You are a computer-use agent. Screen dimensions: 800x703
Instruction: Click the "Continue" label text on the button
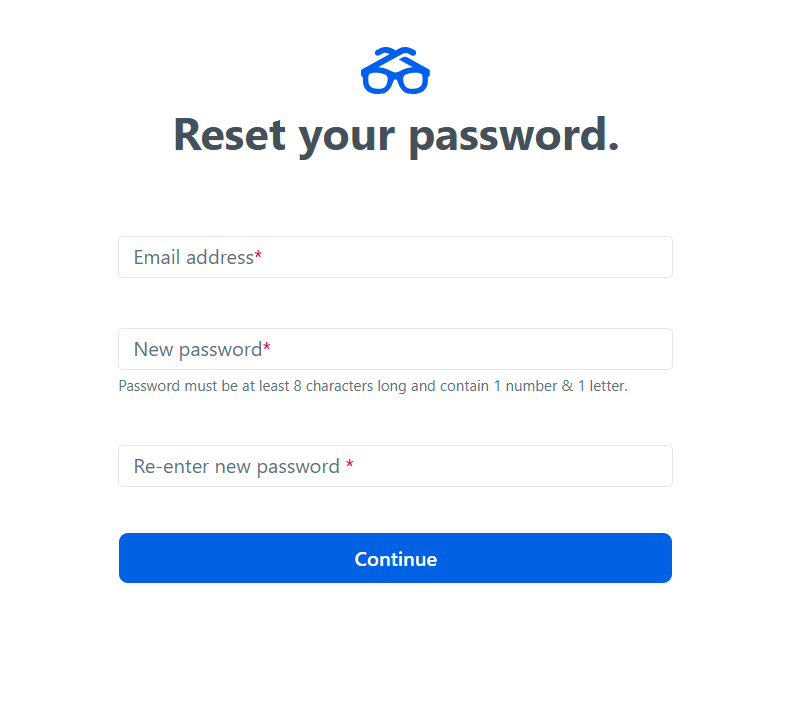pos(395,559)
